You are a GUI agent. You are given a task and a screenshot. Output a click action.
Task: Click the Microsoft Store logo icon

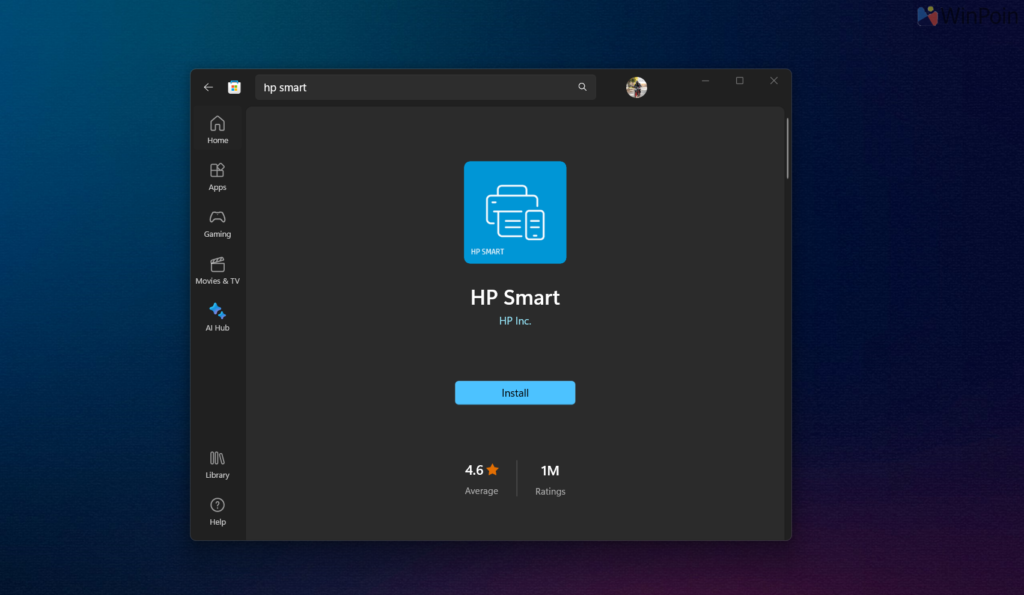click(x=234, y=87)
